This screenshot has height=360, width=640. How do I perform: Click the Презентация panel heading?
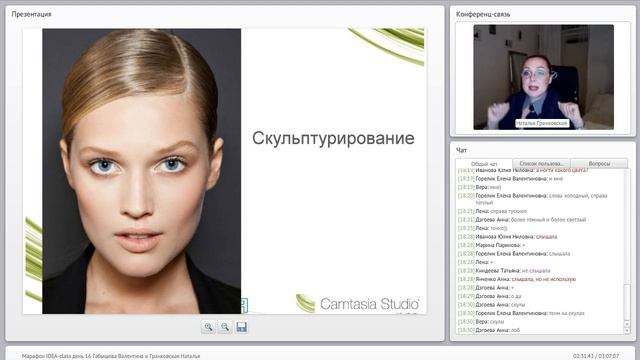point(31,14)
